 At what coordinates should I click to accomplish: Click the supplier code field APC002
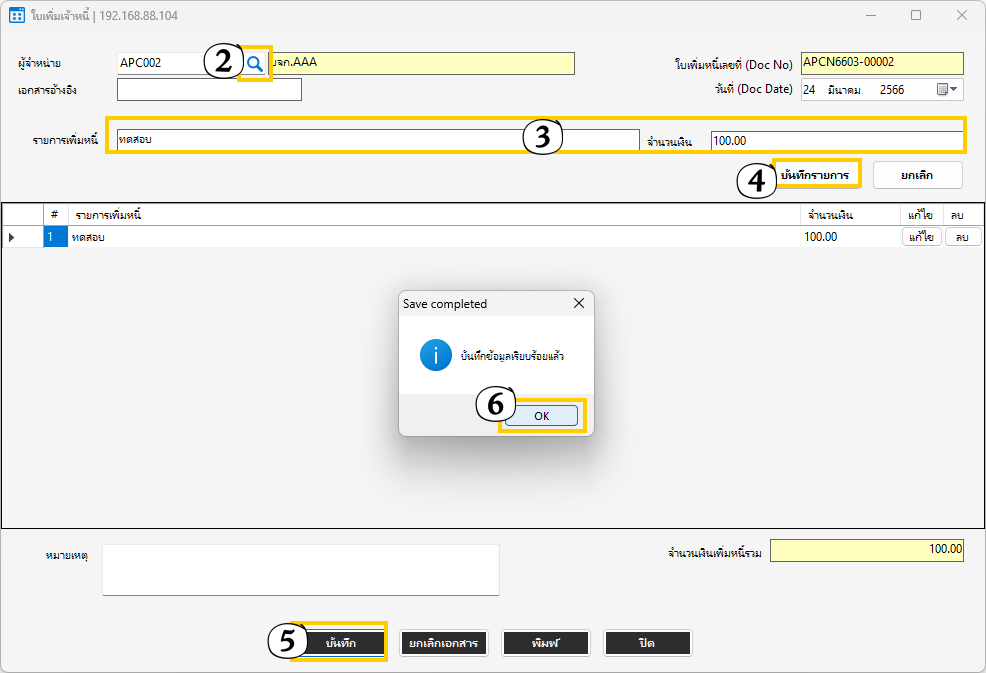point(175,63)
